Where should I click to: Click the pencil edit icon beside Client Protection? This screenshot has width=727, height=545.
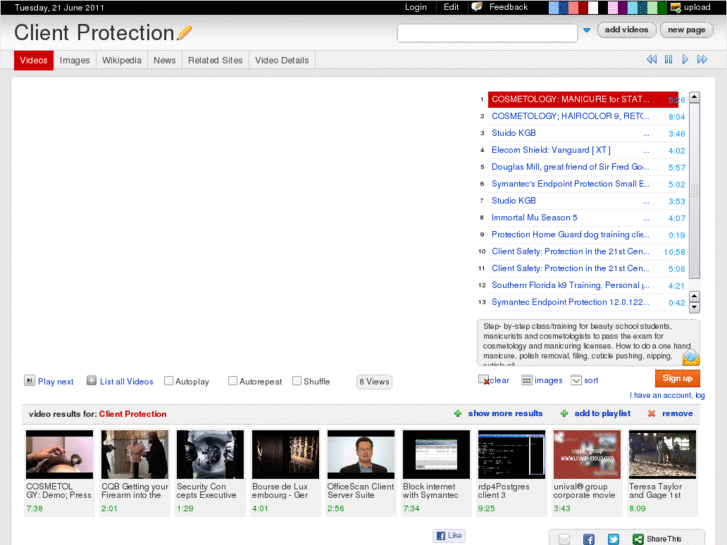[185, 33]
